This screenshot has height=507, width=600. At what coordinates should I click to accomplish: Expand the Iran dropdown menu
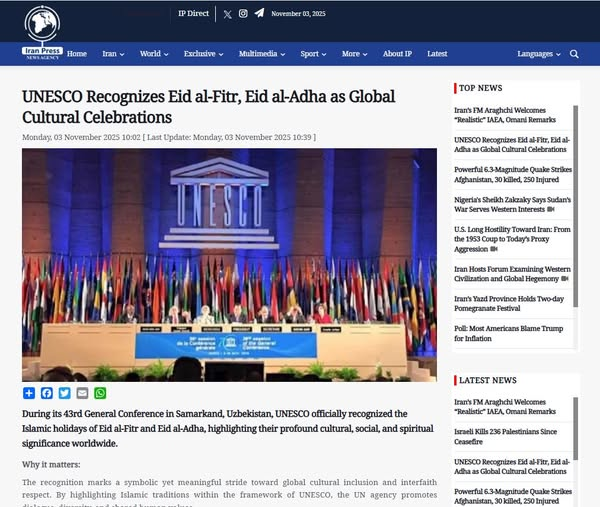112,54
